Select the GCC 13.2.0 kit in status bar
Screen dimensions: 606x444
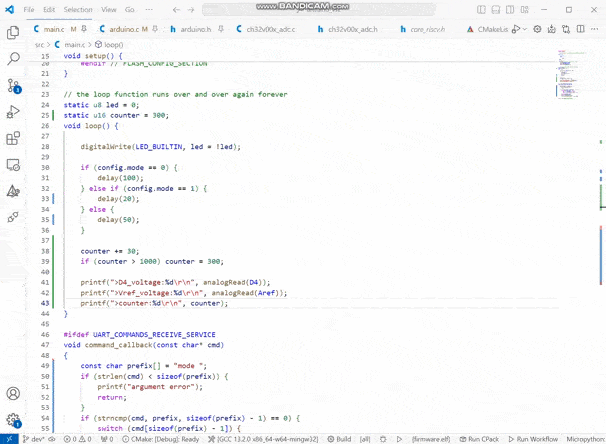[x=263, y=439]
